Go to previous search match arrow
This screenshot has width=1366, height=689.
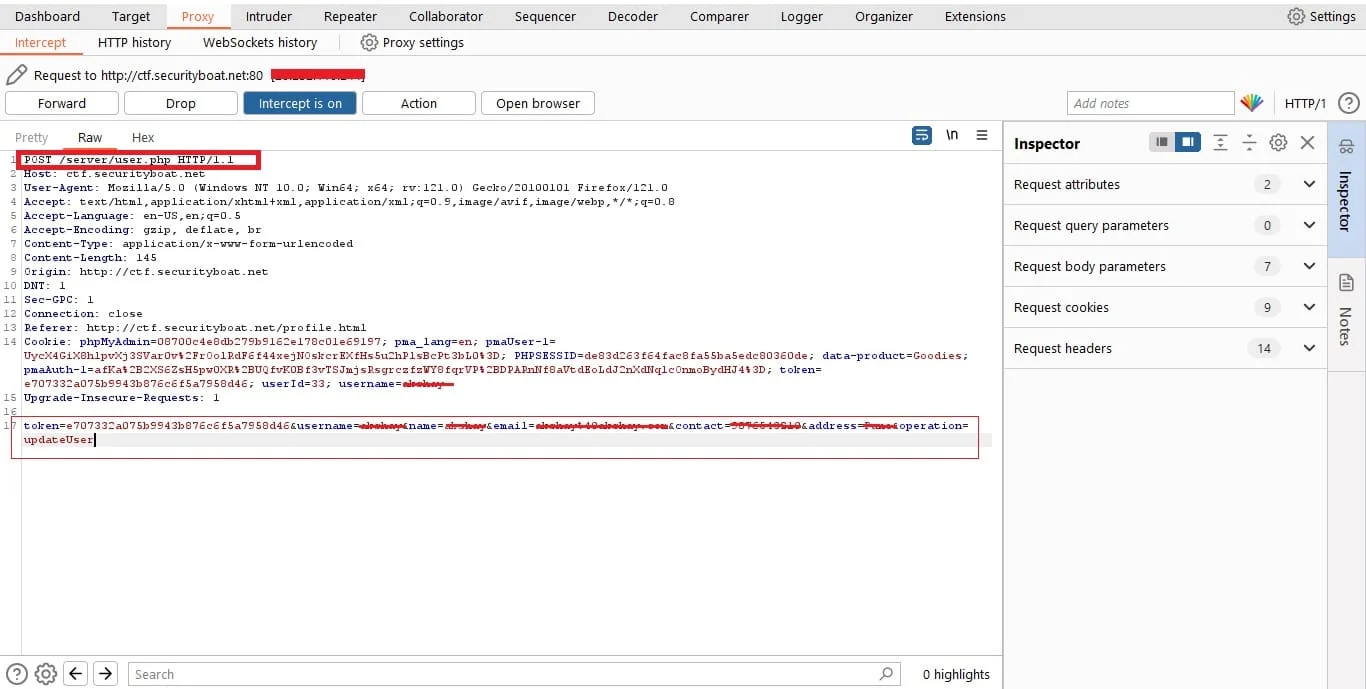pos(76,673)
